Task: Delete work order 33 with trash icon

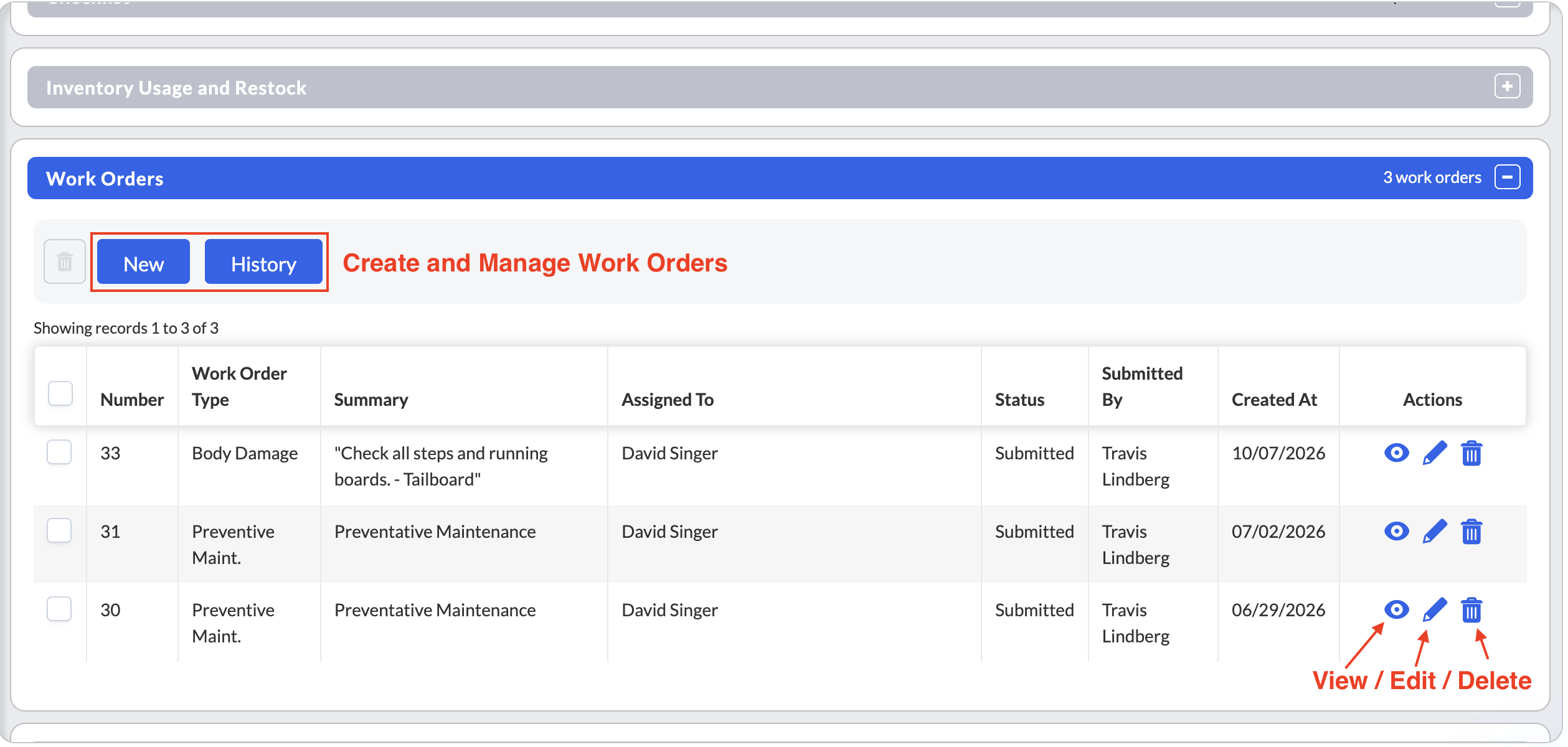Action: pyautogui.click(x=1471, y=453)
